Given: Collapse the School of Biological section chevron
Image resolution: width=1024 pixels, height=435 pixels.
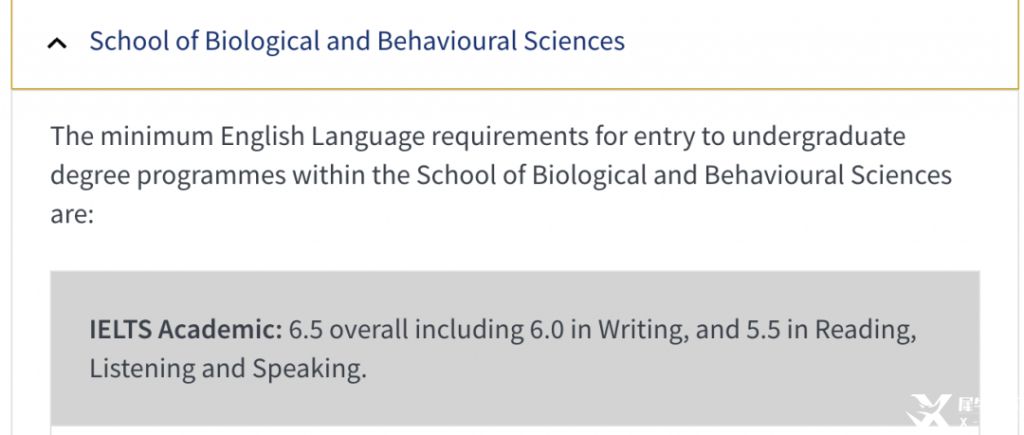Looking at the screenshot, I should pyautogui.click(x=57, y=43).
